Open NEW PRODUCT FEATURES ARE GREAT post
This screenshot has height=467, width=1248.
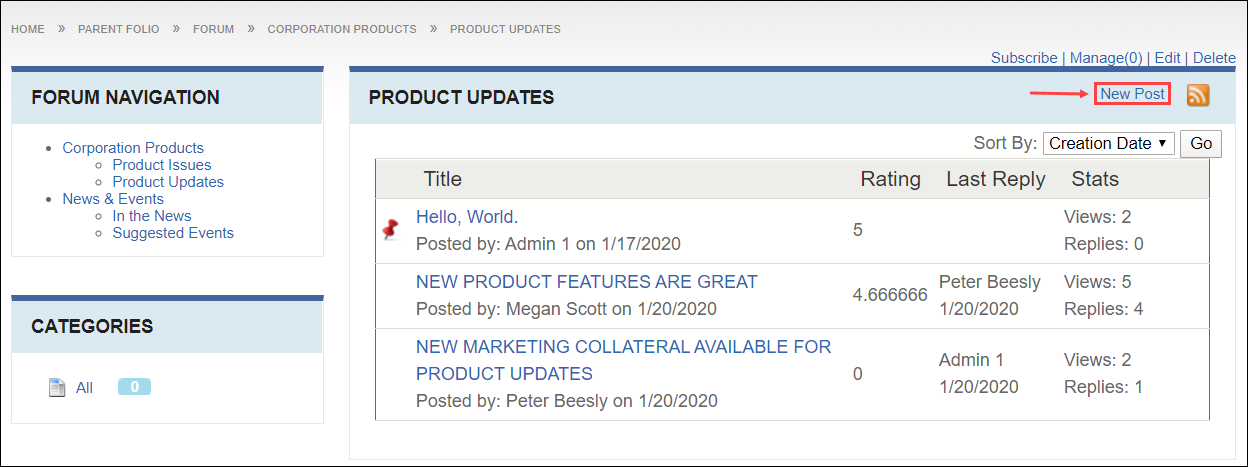587,282
